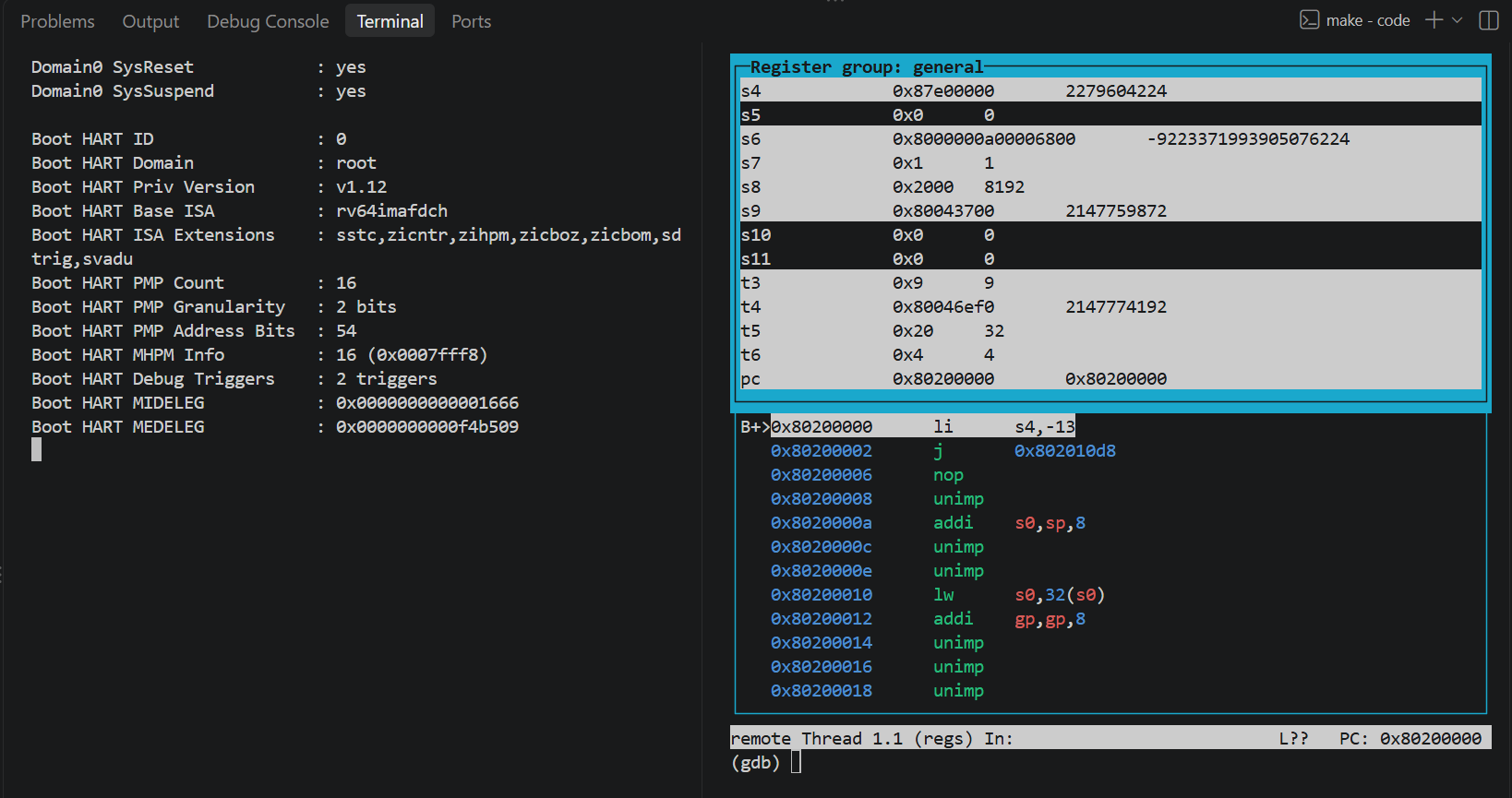
Task: Click the Domain0 SysReset line
Action: click(x=198, y=66)
